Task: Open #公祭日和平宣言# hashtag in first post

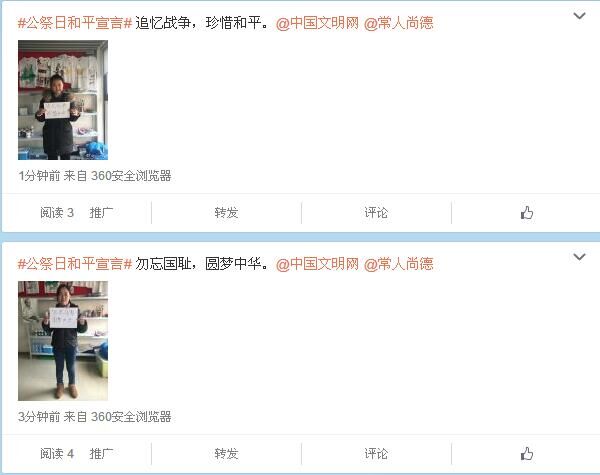Action: 75,23
